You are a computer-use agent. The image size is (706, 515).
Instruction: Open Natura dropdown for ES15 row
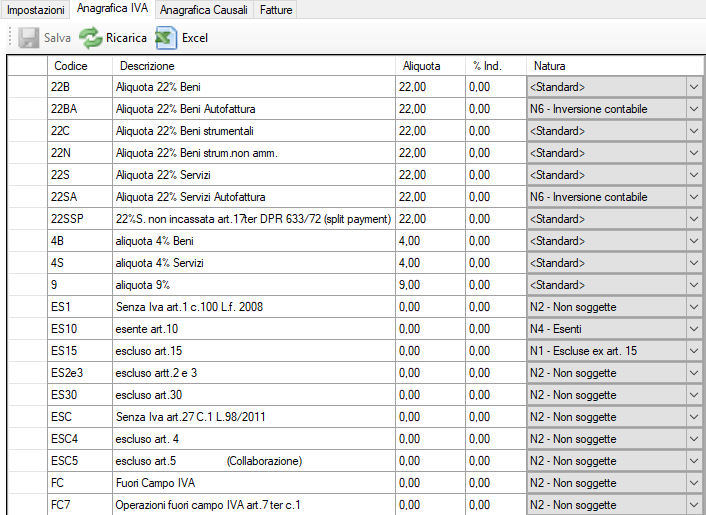695,351
